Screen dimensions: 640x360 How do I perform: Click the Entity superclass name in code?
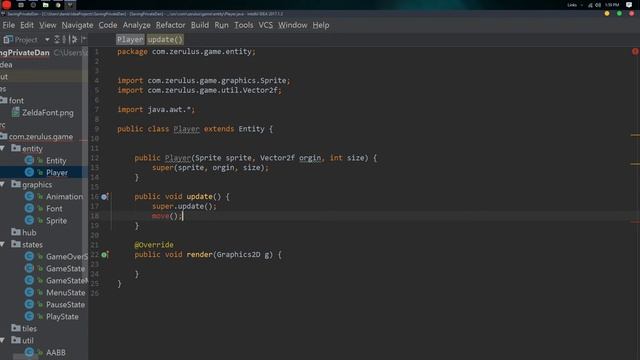coord(251,129)
